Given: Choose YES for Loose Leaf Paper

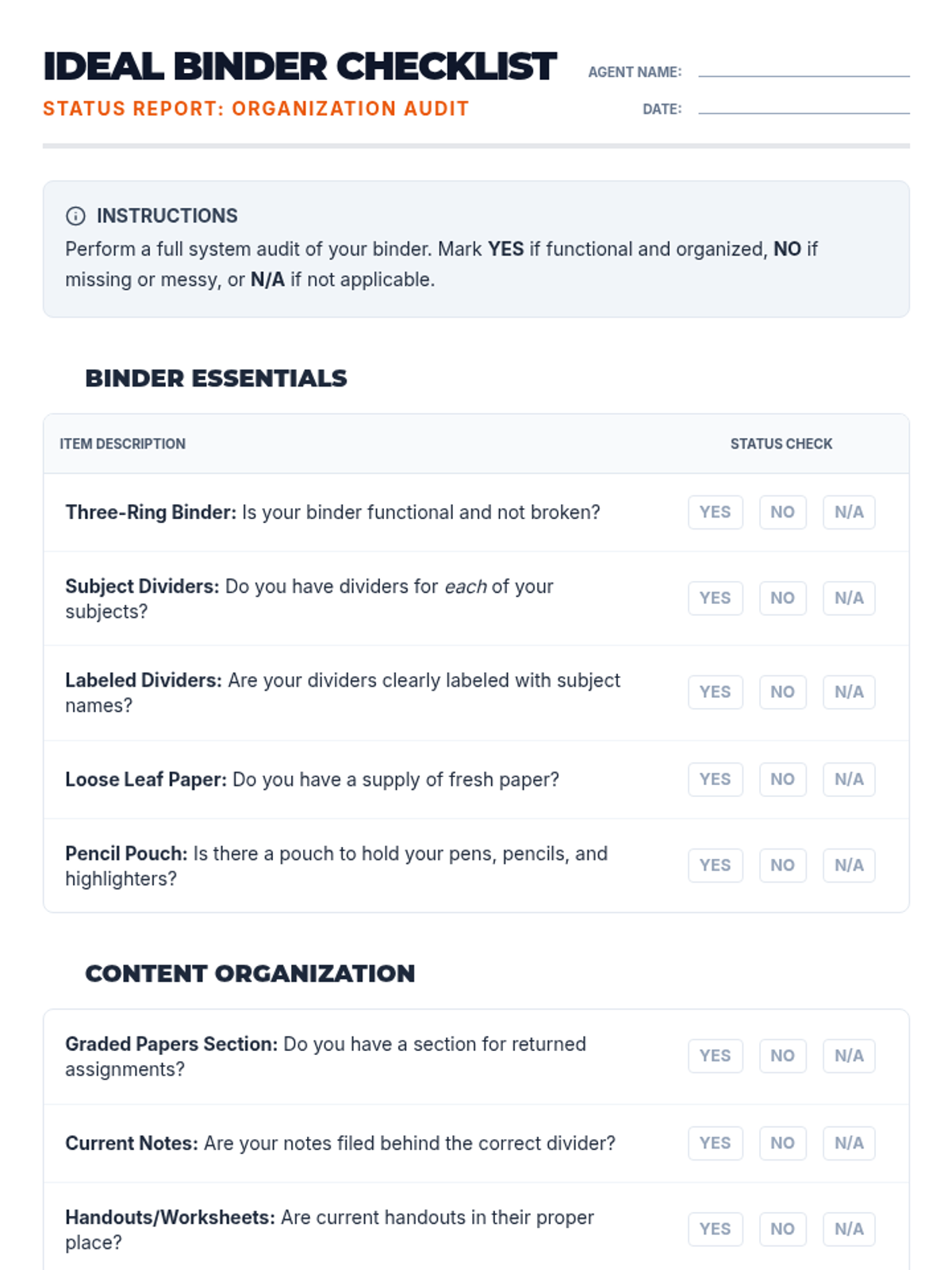Looking at the screenshot, I should (x=715, y=779).
